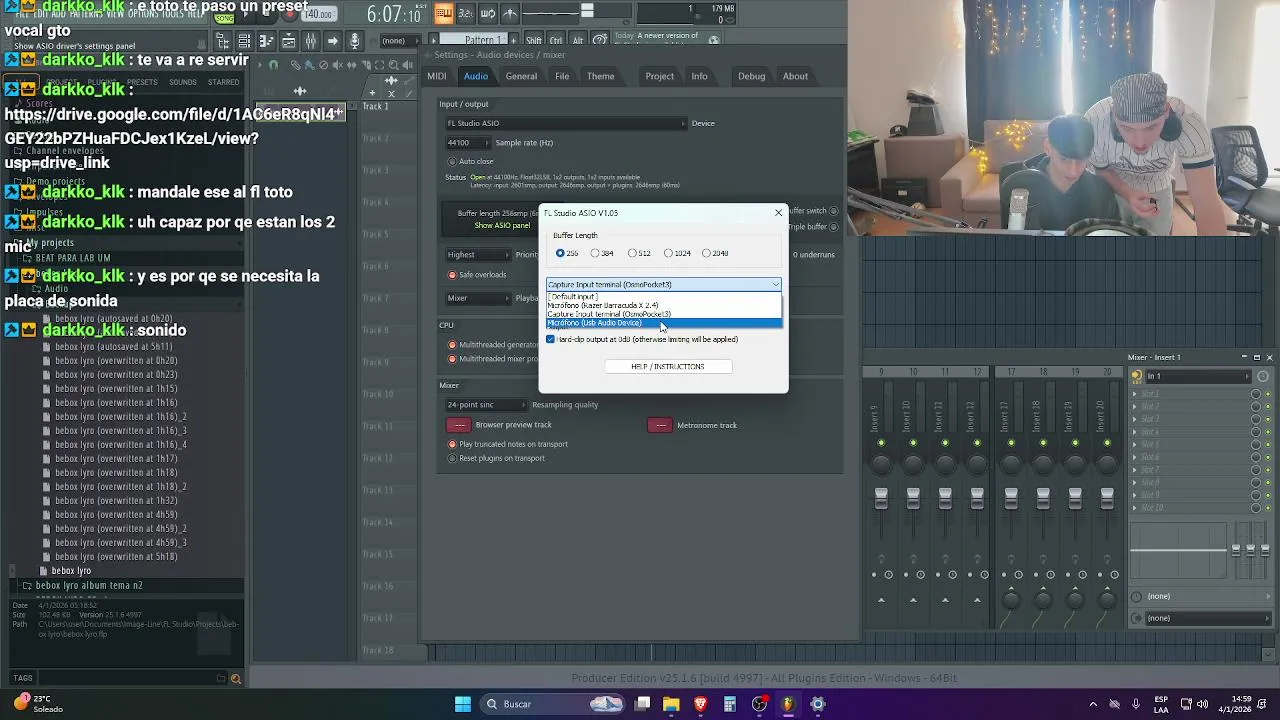Open the FL Studio ASIO device dropdown
Screen dimensions: 1280x720
(x=566, y=123)
